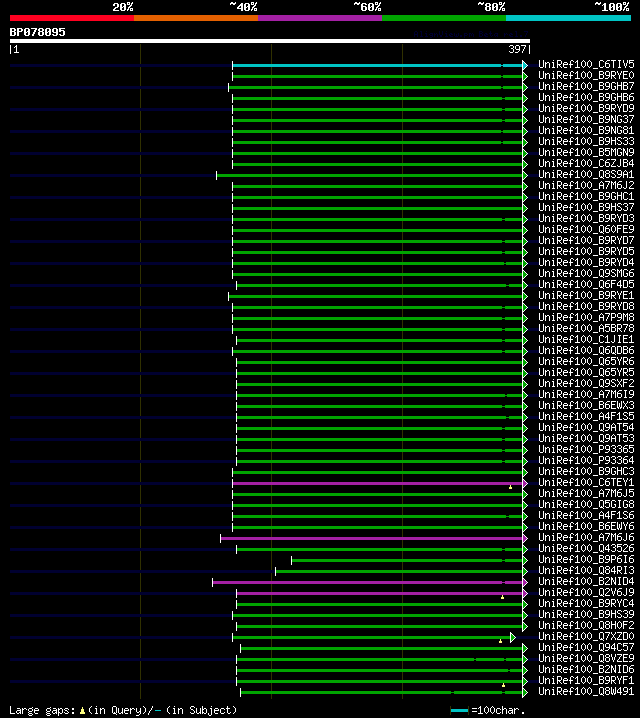
Task: Click the UniRef100_Q84RI3 entry
Action: 586,570
